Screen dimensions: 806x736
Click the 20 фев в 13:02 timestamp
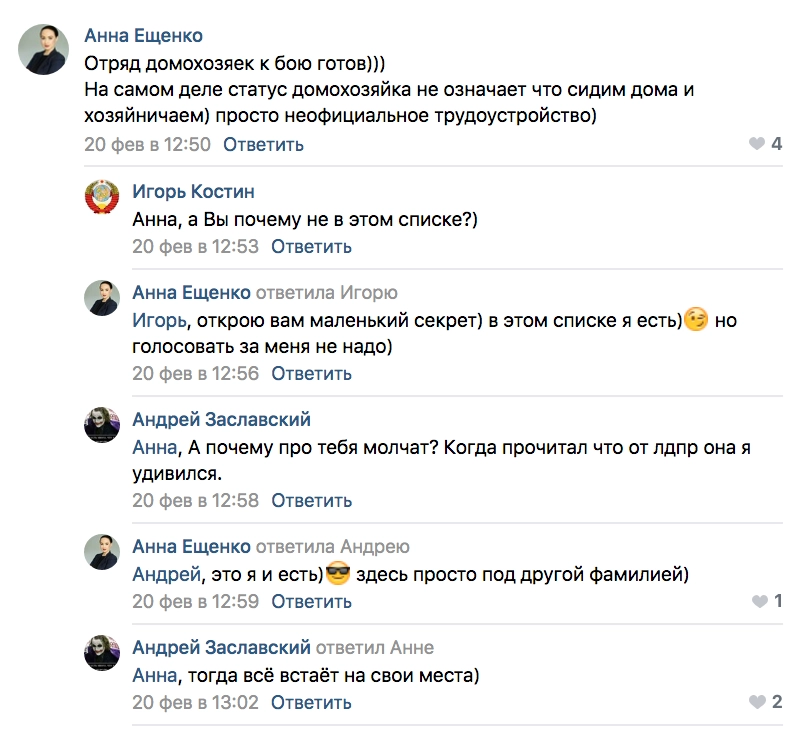[x=195, y=702]
